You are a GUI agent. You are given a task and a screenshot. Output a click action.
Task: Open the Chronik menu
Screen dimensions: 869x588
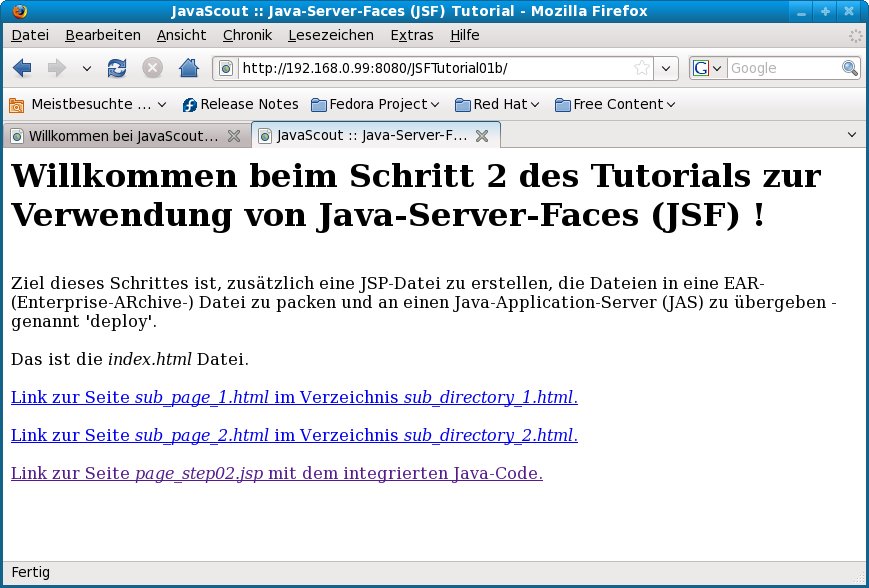[x=247, y=35]
